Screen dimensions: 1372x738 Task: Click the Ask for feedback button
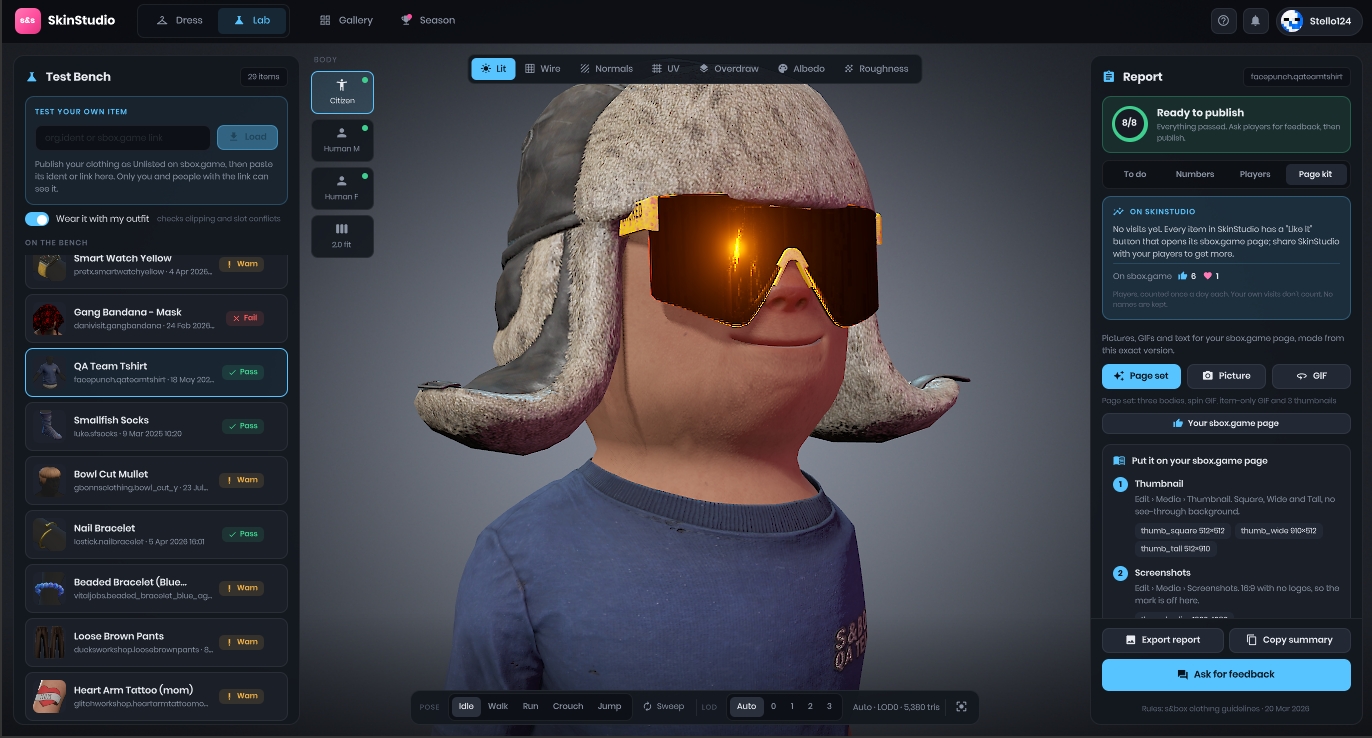pos(1226,674)
